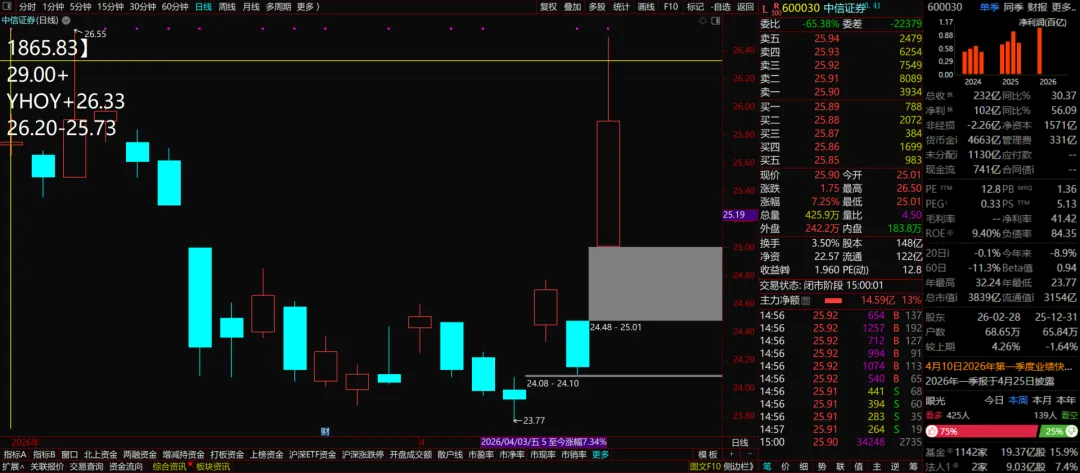The width and height of the screenshot is (1080, 473).
Task: Show 北上资金 indicator
Action: click(x=101, y=454)
